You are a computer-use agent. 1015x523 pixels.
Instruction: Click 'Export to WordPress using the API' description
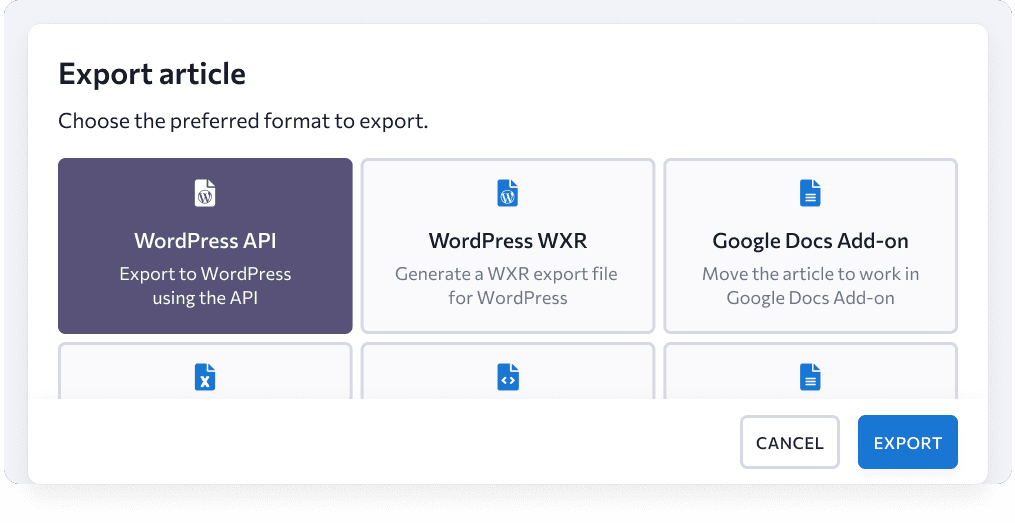pyautogui.click(x=205, y=285)
